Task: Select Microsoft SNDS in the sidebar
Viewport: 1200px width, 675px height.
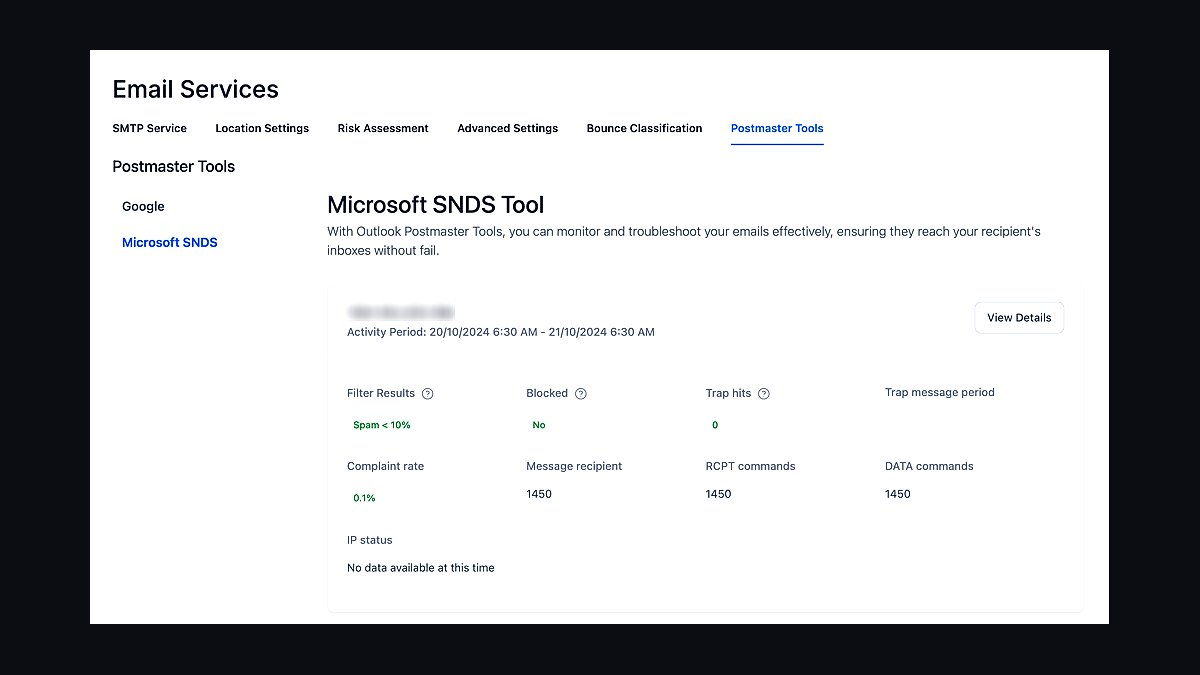Action: (x=170, y=242)
